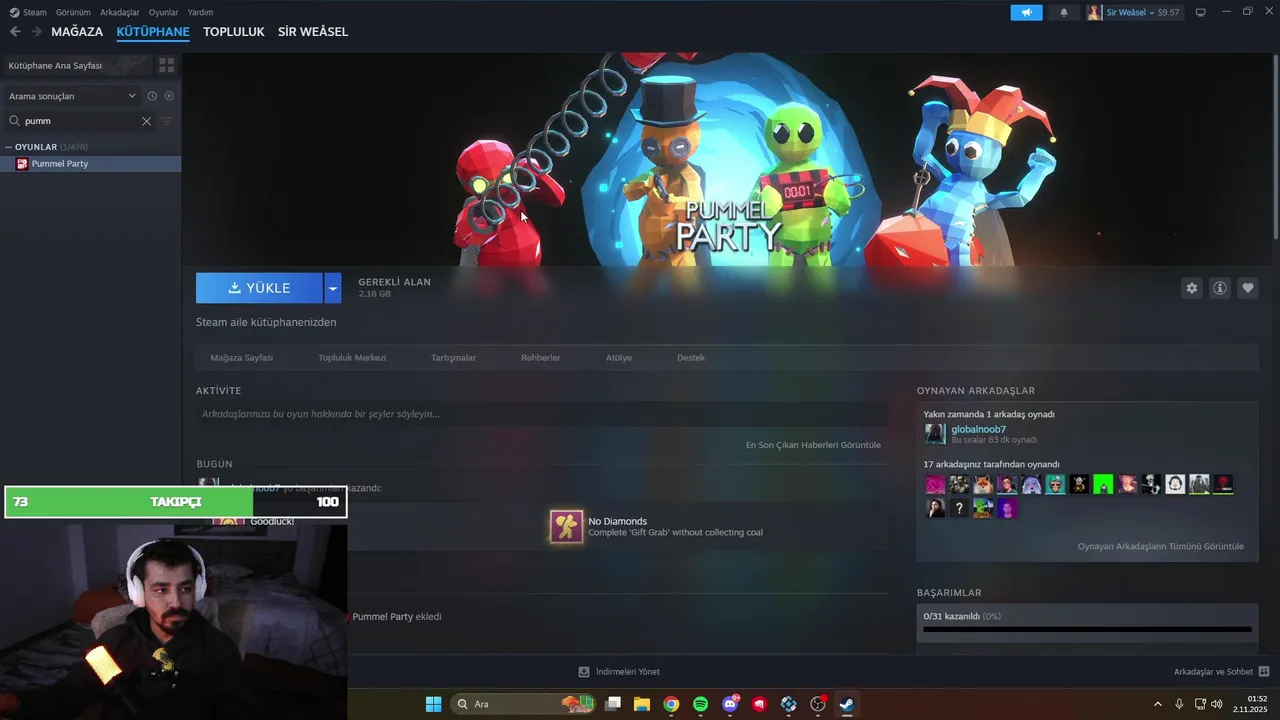This screenshot has height=720, width=1280.
Task: Open the Mağaza Sayfası link
Action: [x=241, y=357]
